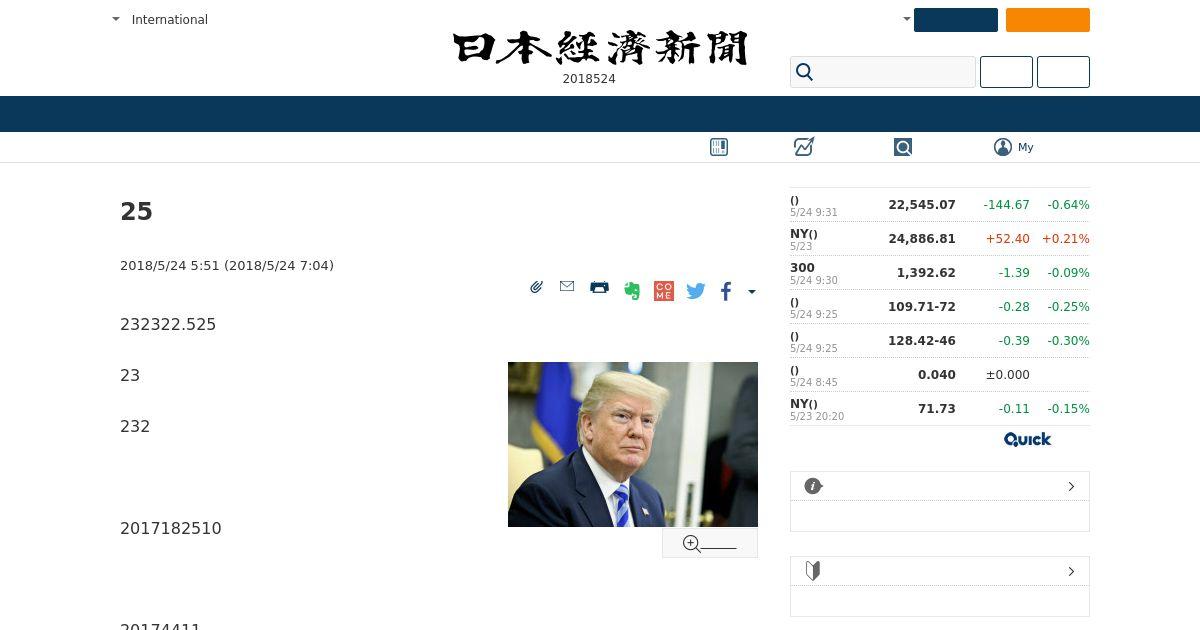
Task: Enlarge the Trump photo with zoom icon
Action: coord(710,544)
